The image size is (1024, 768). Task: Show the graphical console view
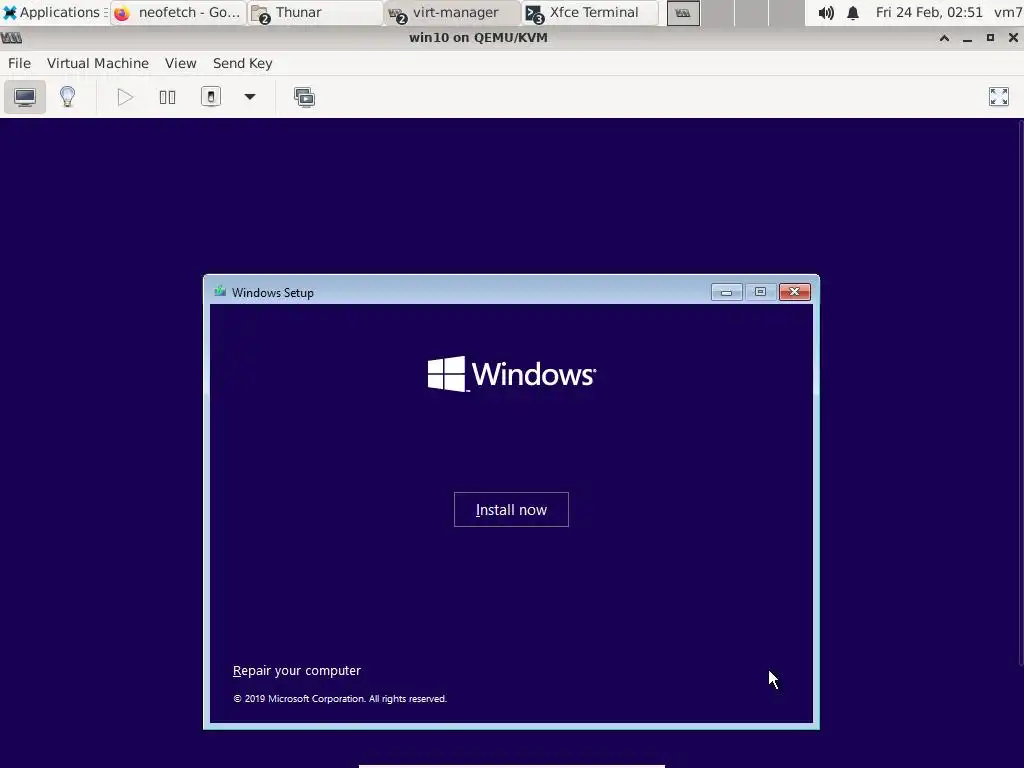(x=25, y=97)
